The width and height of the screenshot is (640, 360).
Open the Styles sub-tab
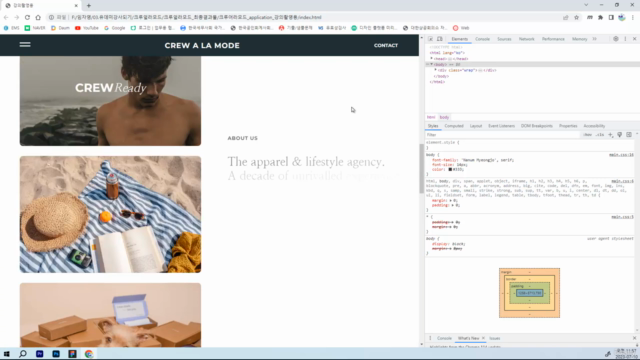(x=433, y=126)
